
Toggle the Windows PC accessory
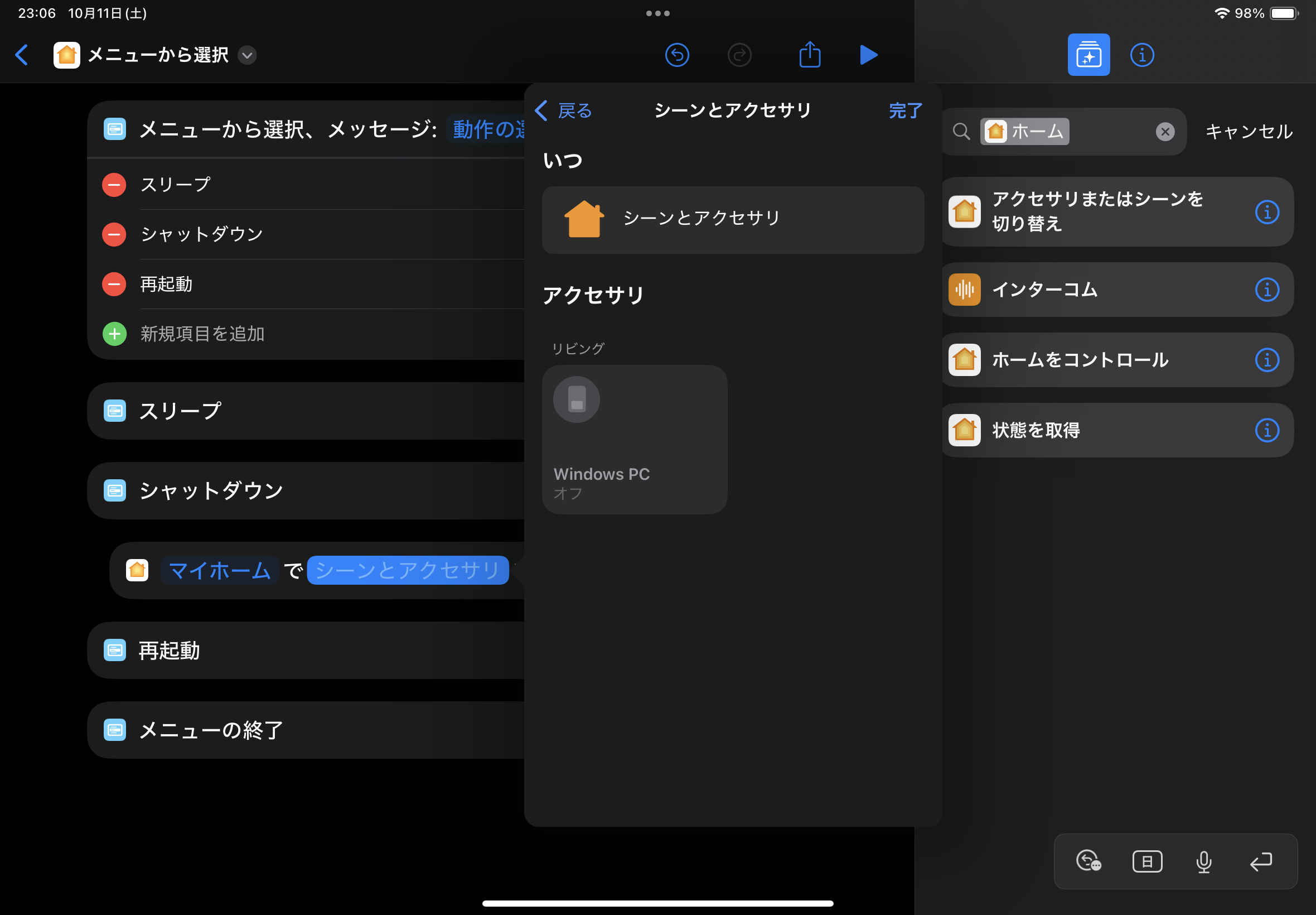633,439
